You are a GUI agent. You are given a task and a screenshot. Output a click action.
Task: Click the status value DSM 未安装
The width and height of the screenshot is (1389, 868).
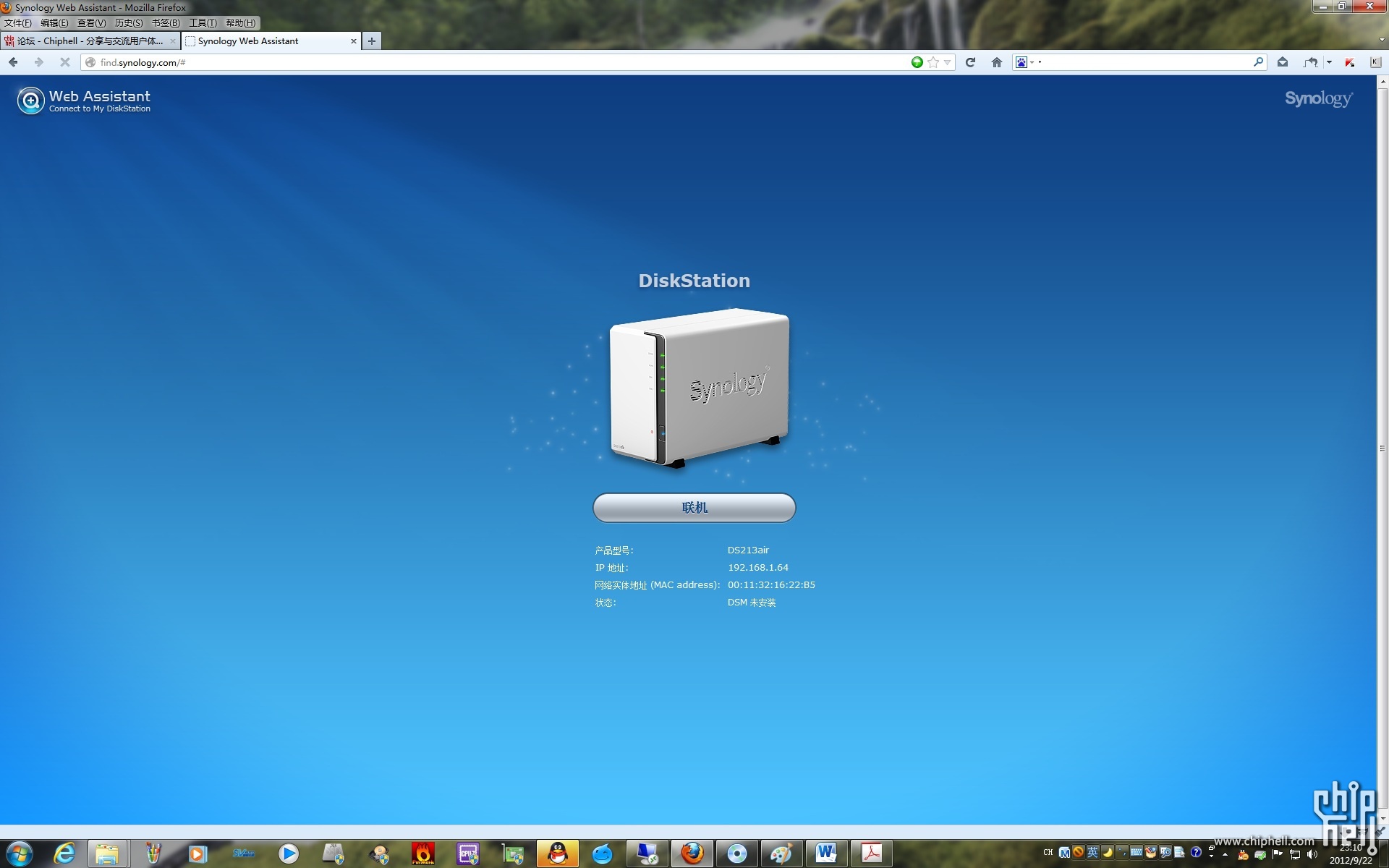pos(752,603)
